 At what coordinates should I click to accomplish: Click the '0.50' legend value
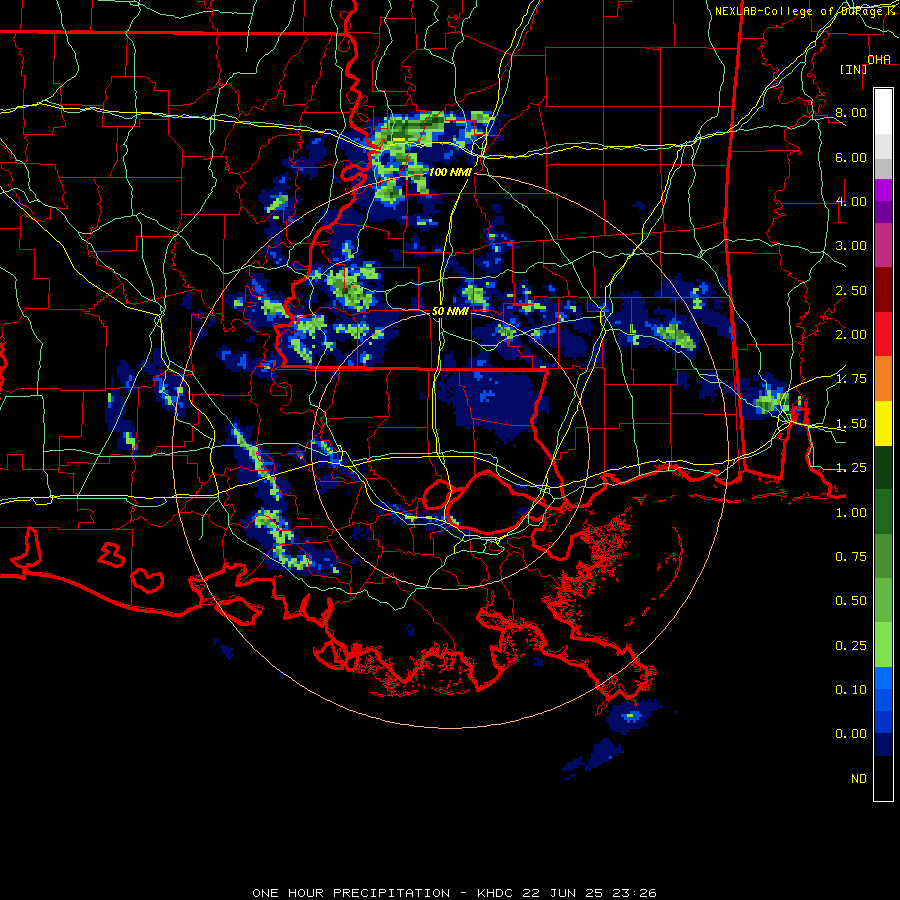851,601
